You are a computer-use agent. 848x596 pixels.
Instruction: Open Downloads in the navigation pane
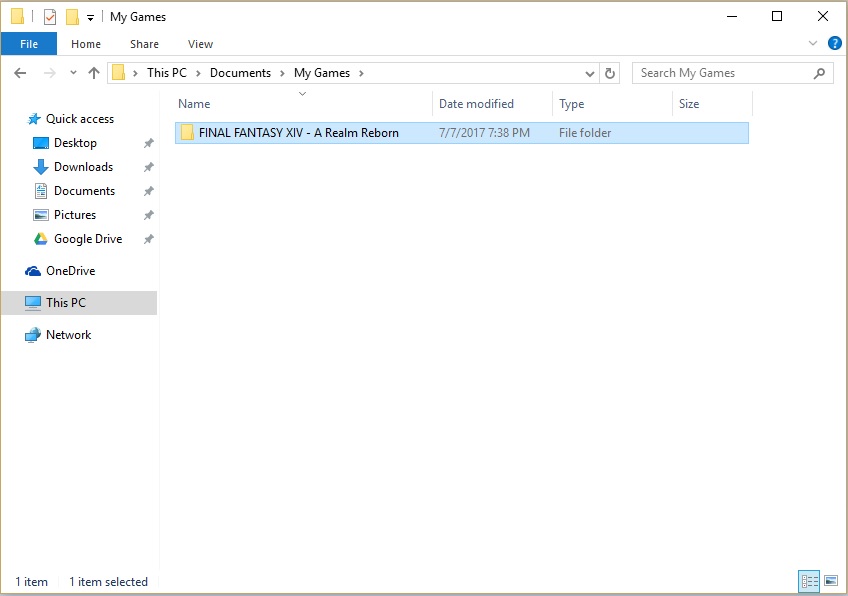[83, 167]
